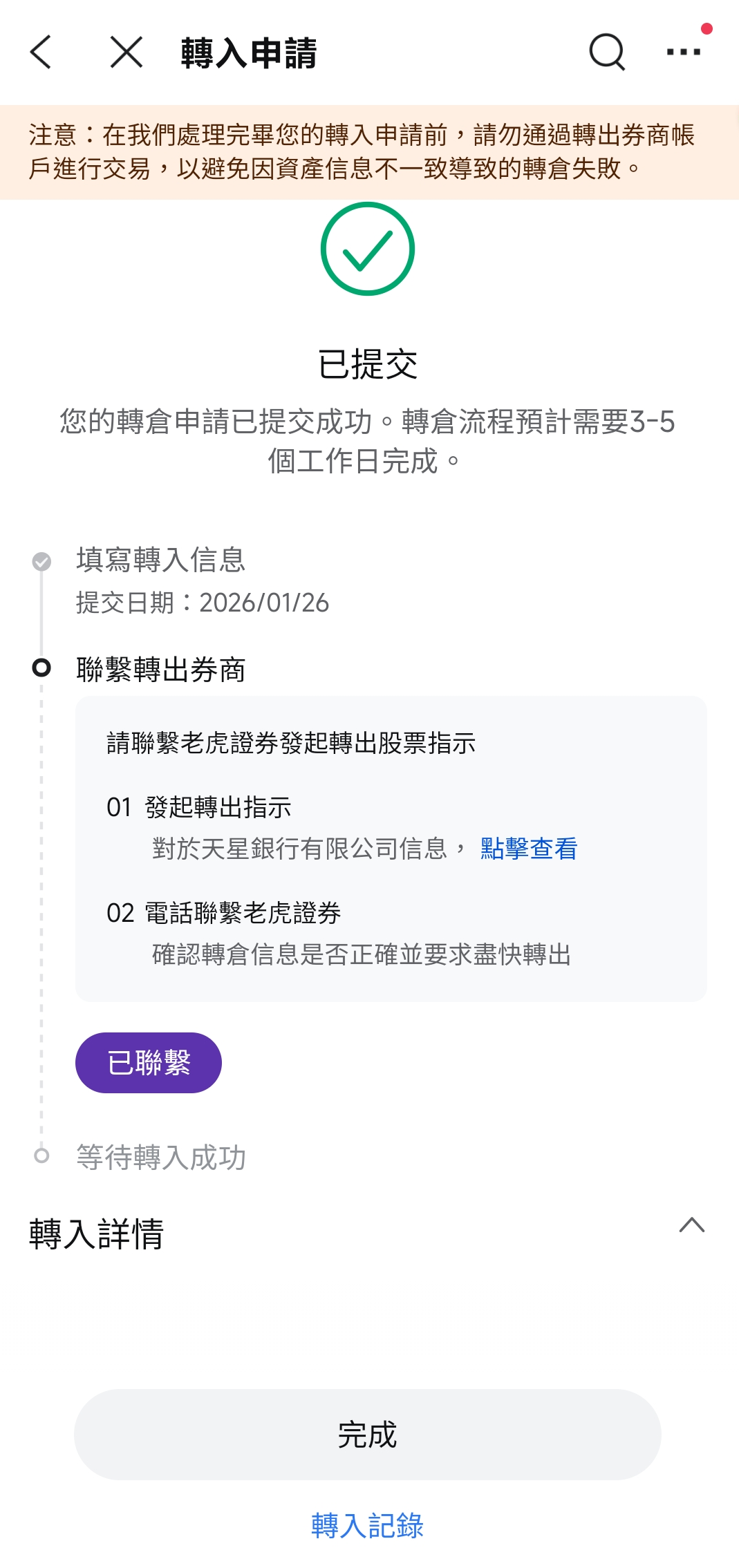
Task: Tap the orange notice banner
Action: tap(369, 152)
